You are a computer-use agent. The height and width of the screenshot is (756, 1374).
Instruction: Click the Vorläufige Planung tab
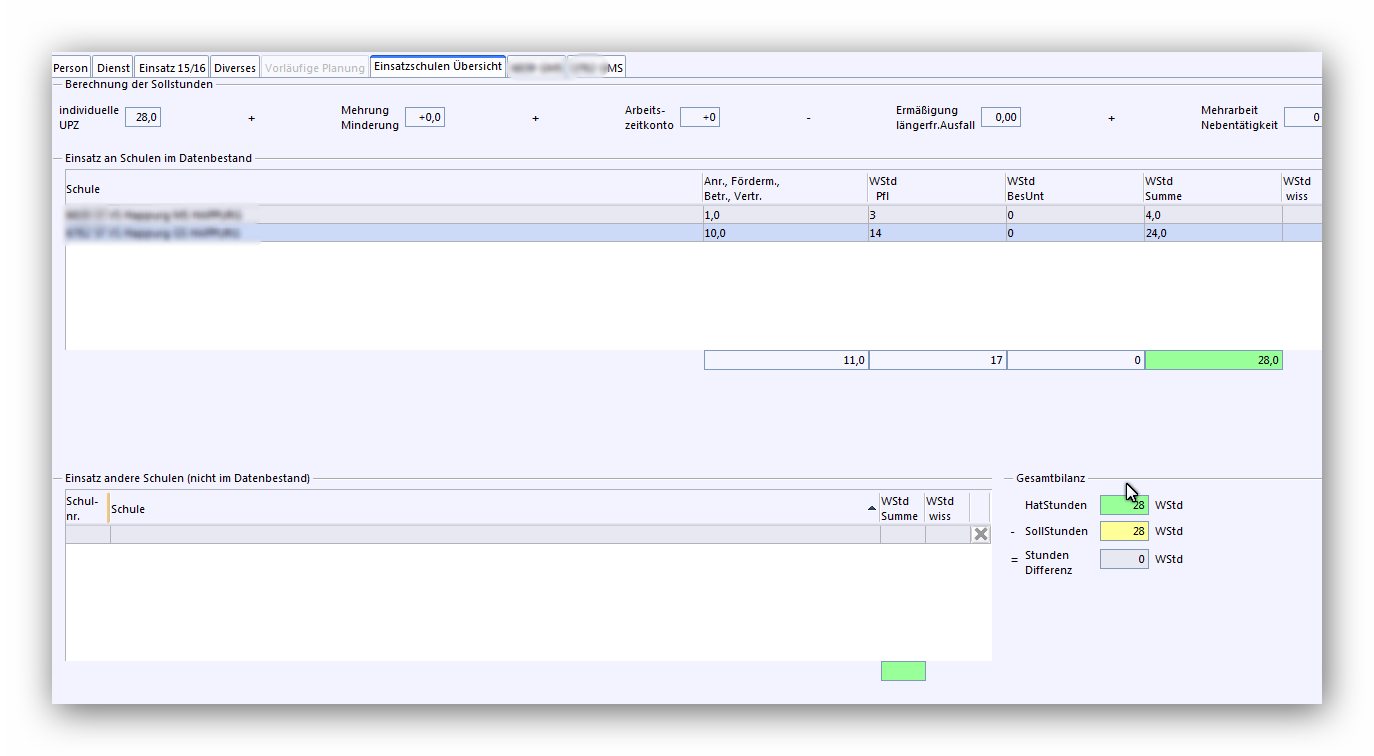tap(314, 68)
